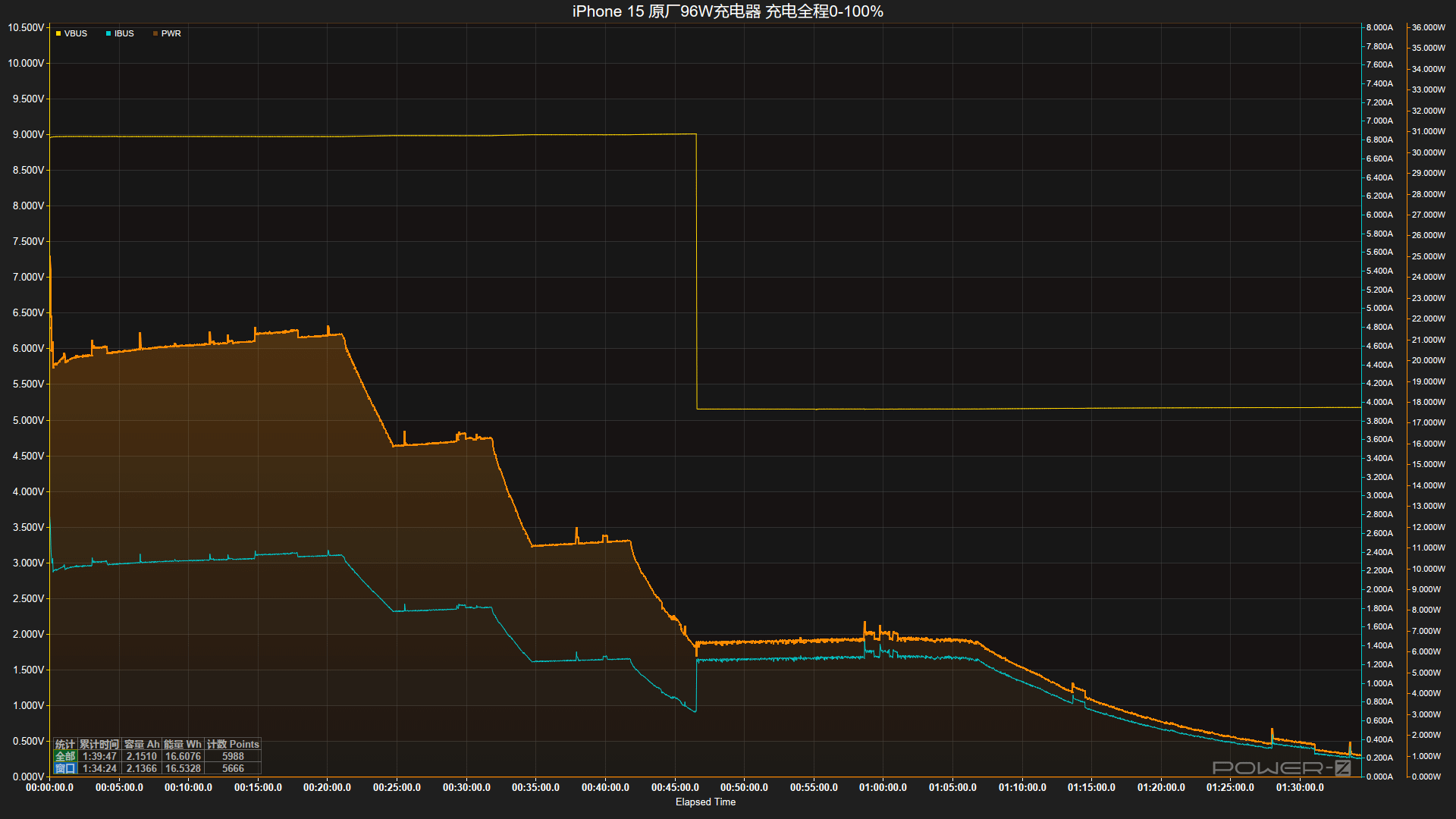This screenshot has height=819, width=1456.
Task: Click the chart title iPhone 15 原厂96W充电器
Action: tap(727, 11)
